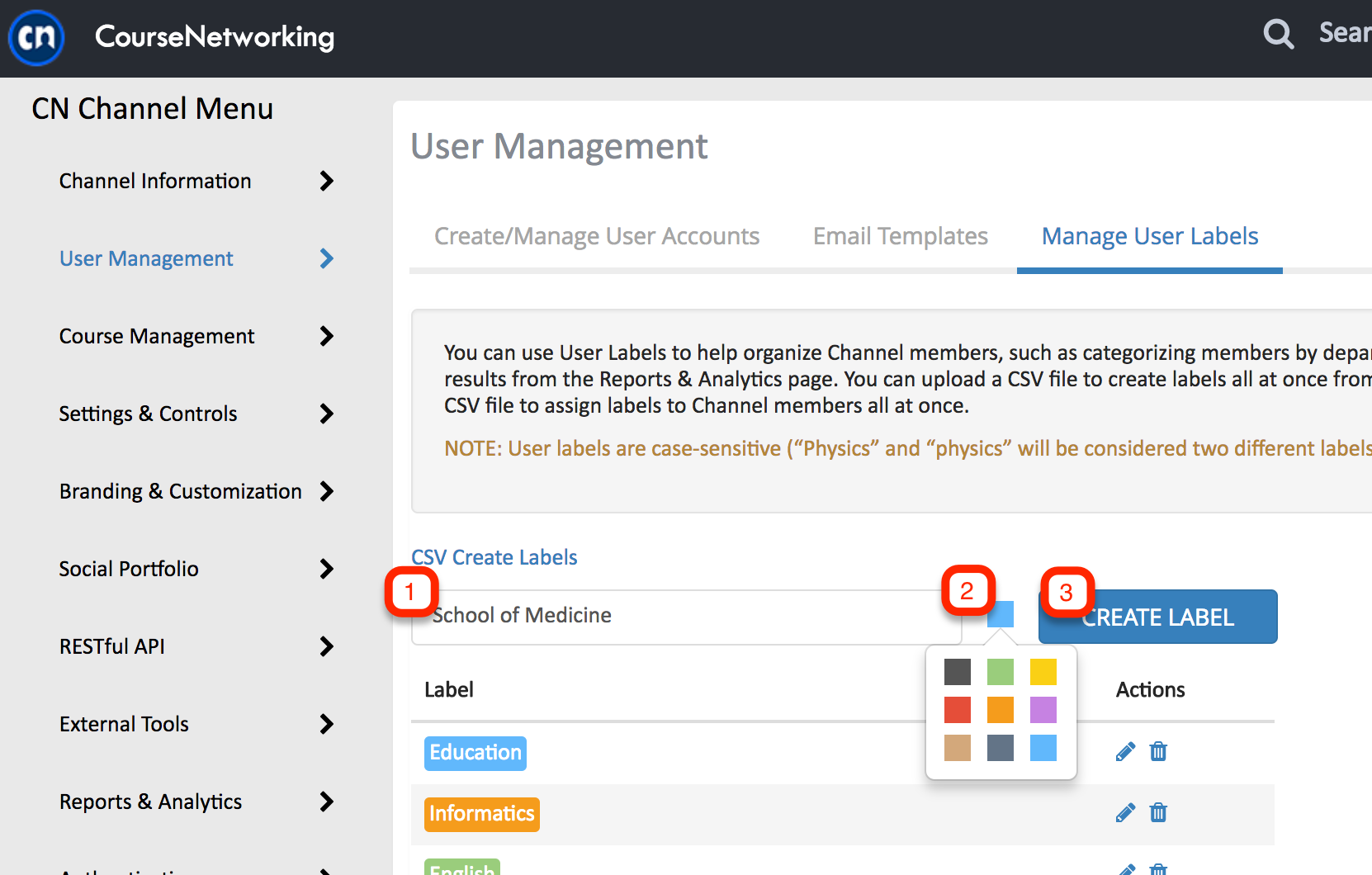This screenshot has width=1372, height=875.
Task: Expand Social Portfolio chevron
Action: coord(327,569)
